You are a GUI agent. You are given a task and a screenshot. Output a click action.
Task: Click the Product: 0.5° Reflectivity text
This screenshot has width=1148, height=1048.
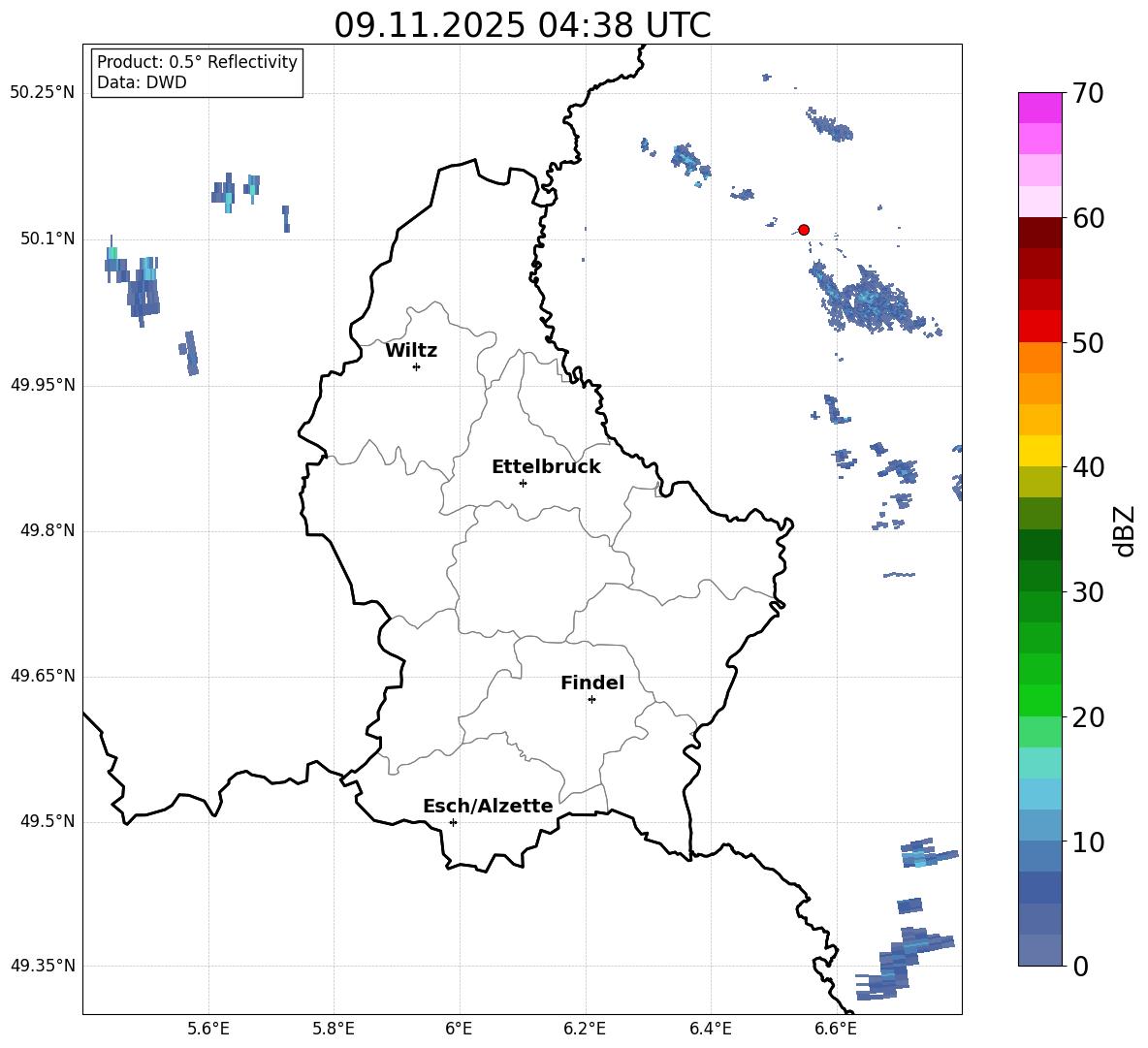coord(197,62)
